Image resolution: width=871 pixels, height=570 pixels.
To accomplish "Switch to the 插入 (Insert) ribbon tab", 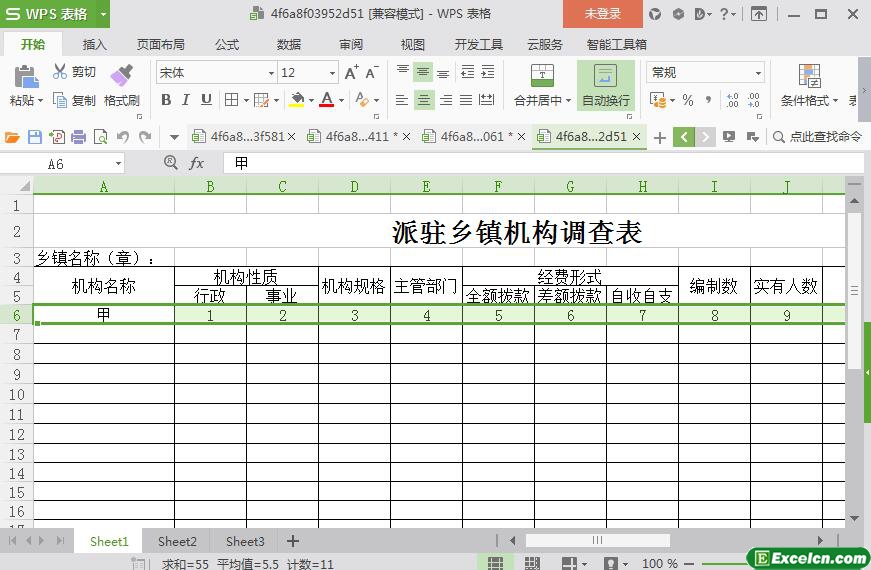I will [95, 44].
